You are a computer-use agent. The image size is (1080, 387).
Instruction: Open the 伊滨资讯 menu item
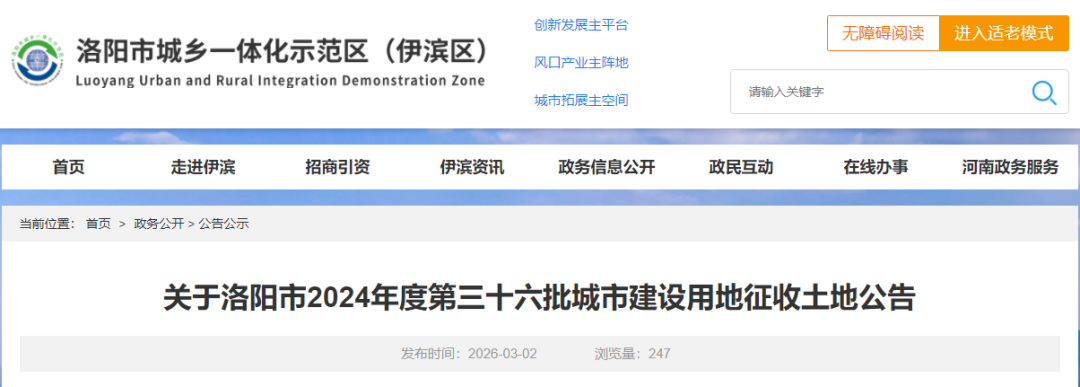[472, 167]
